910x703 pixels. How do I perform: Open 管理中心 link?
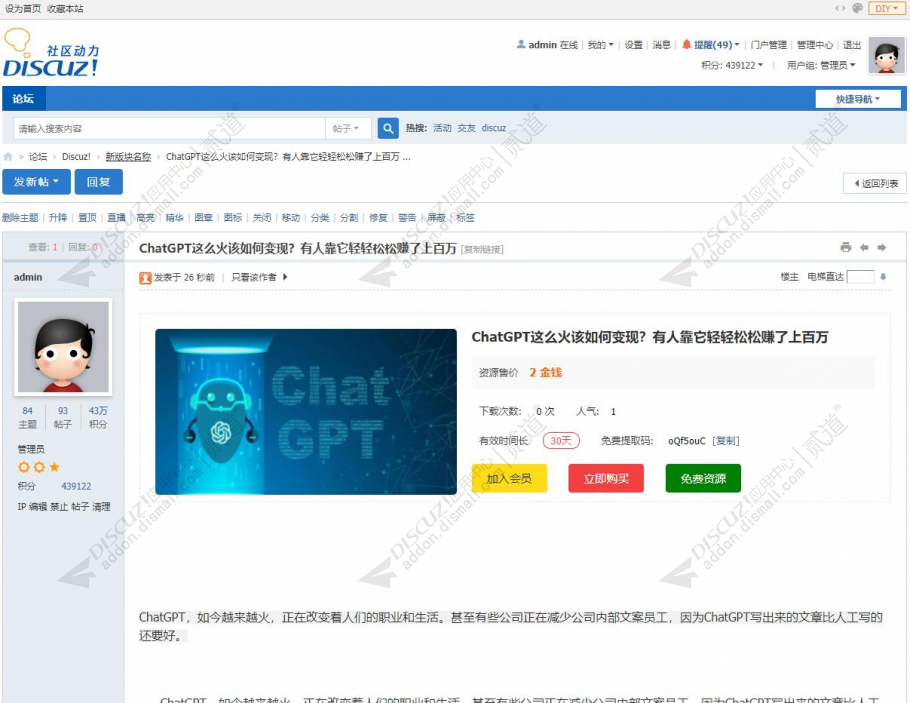tap(815, 45)
